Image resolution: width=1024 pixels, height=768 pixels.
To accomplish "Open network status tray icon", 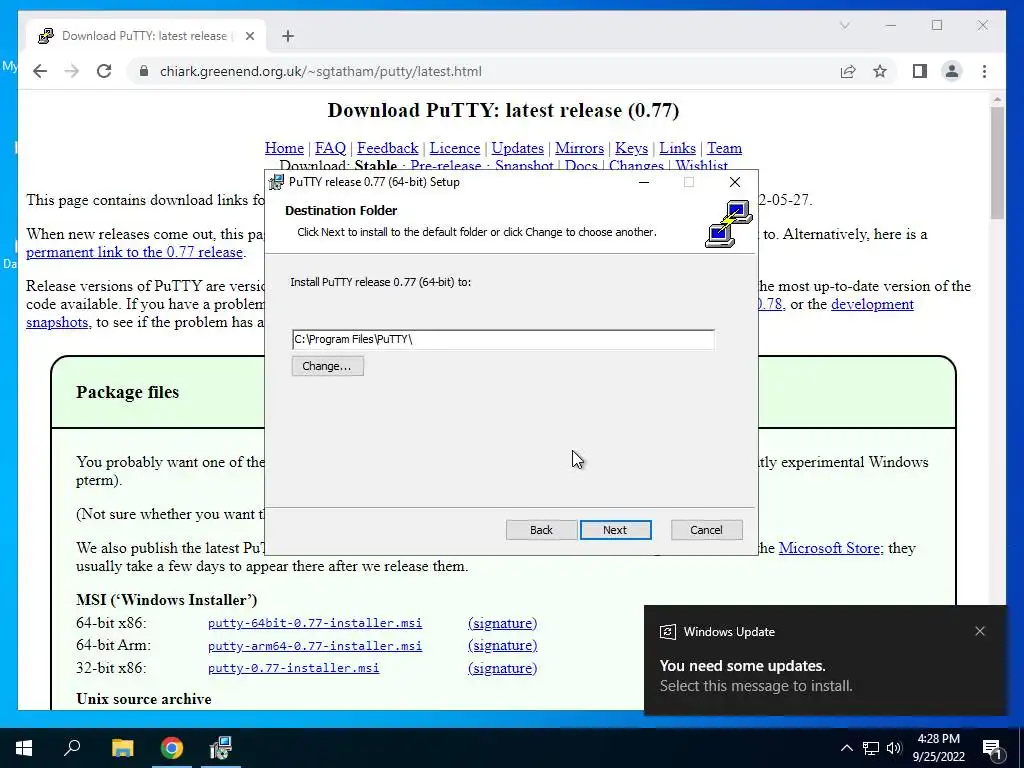I will click(x=871, y=748).
